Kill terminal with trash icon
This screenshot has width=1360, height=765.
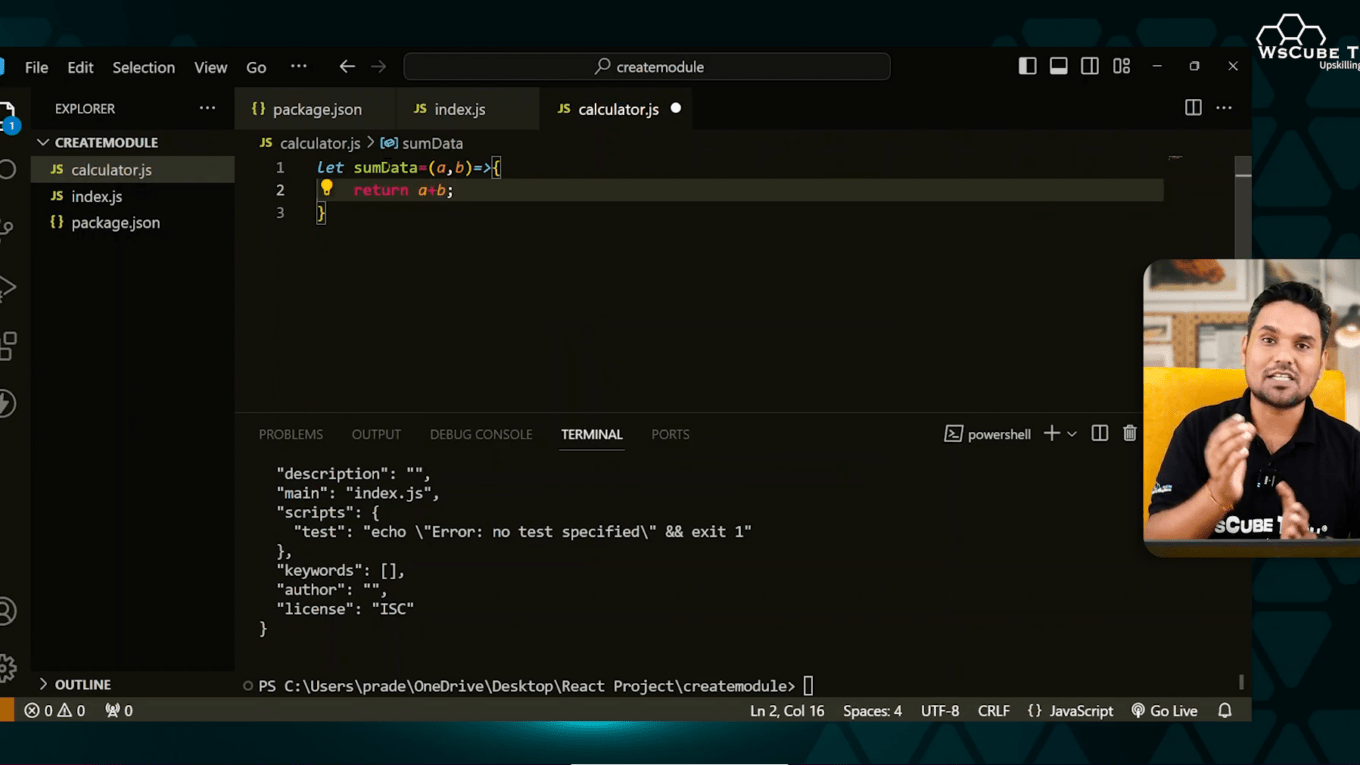pos(1130,434)
